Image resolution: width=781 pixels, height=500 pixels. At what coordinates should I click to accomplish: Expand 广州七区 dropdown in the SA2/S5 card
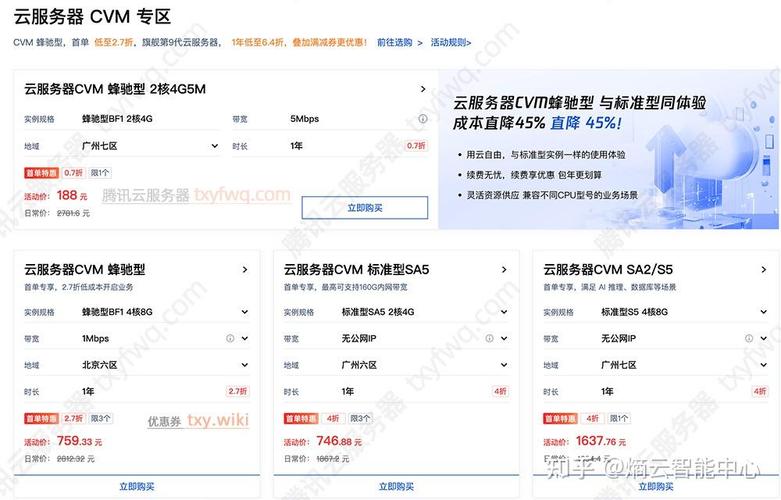(x=764, y=365)
